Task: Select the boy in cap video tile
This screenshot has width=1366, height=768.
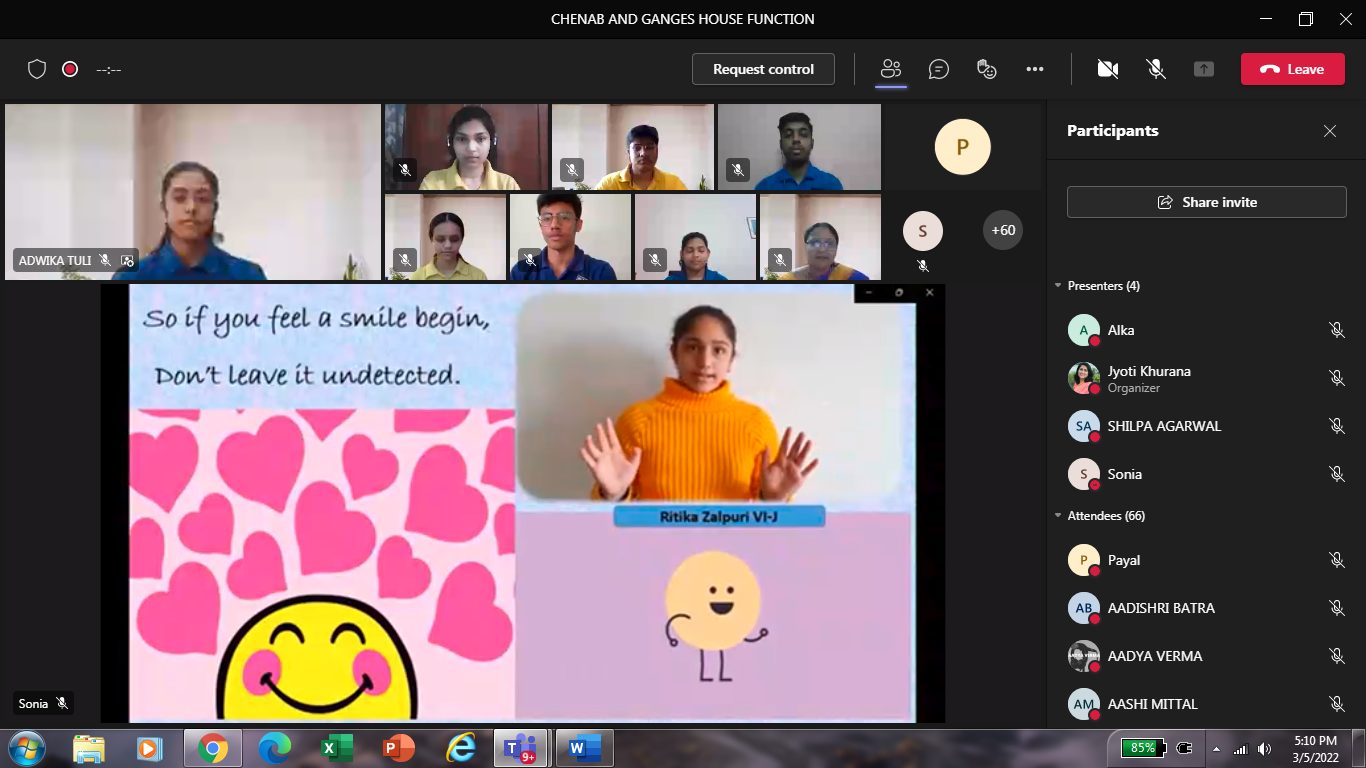Action: (x=633, y=147)
